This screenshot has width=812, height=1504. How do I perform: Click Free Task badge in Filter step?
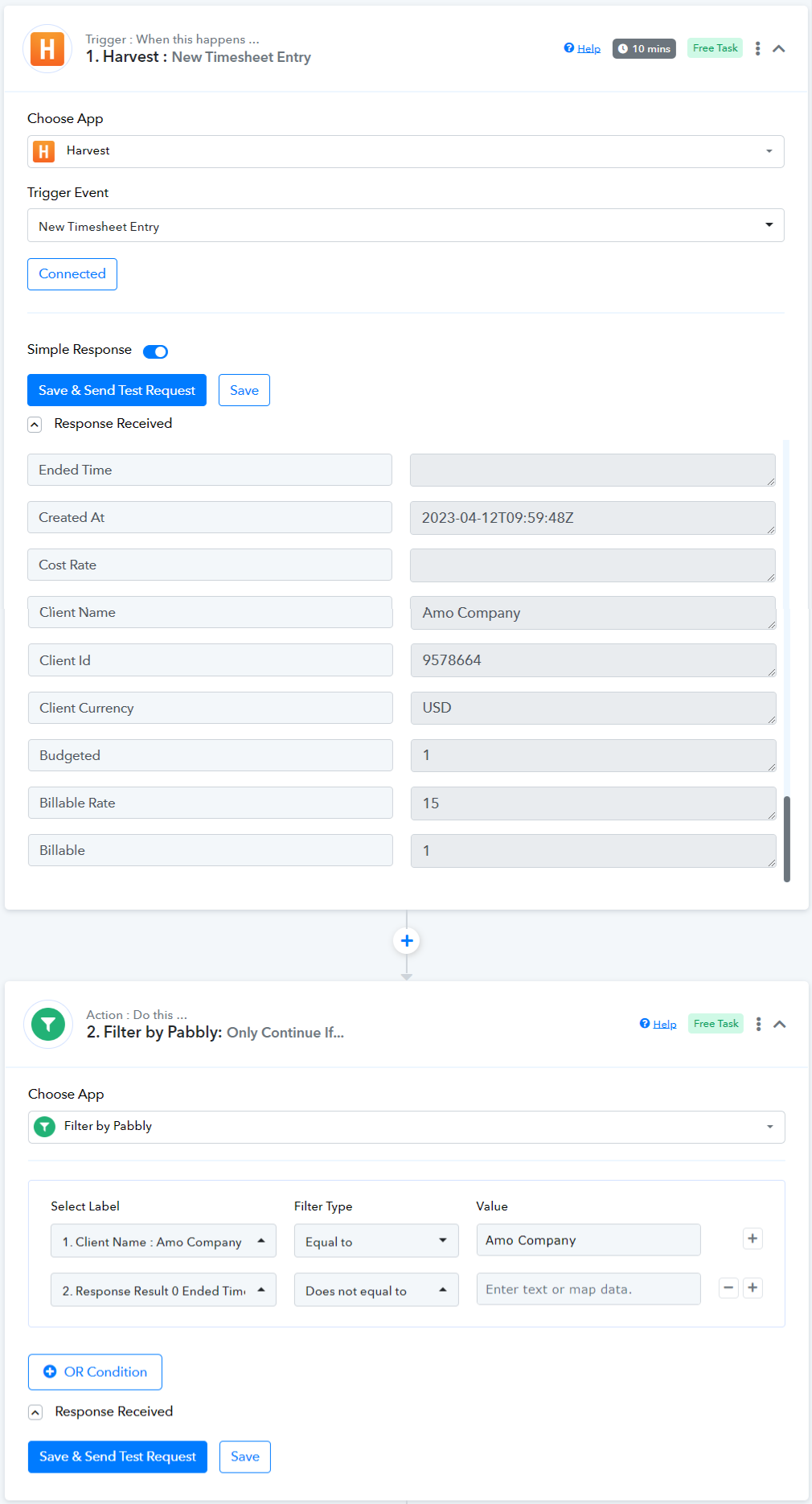[716, 1024]
